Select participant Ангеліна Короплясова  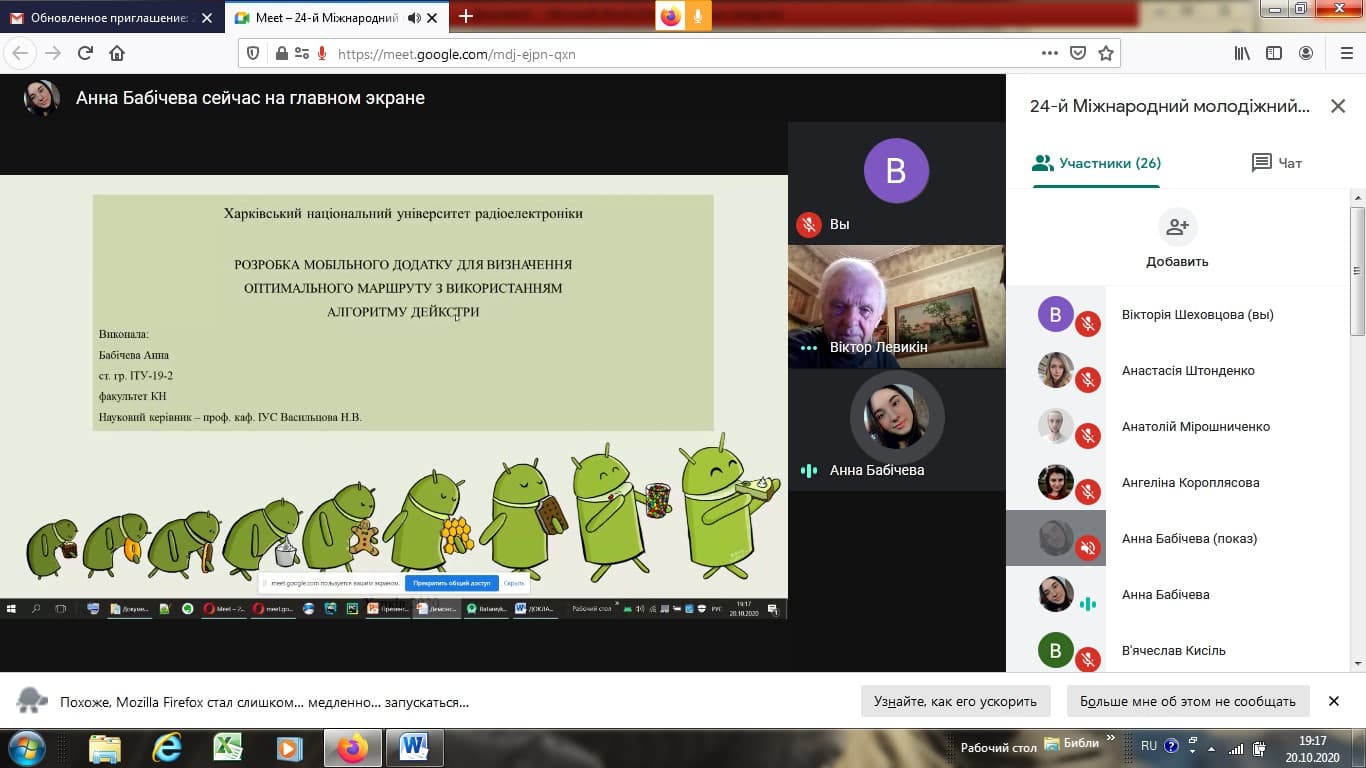1178,482
